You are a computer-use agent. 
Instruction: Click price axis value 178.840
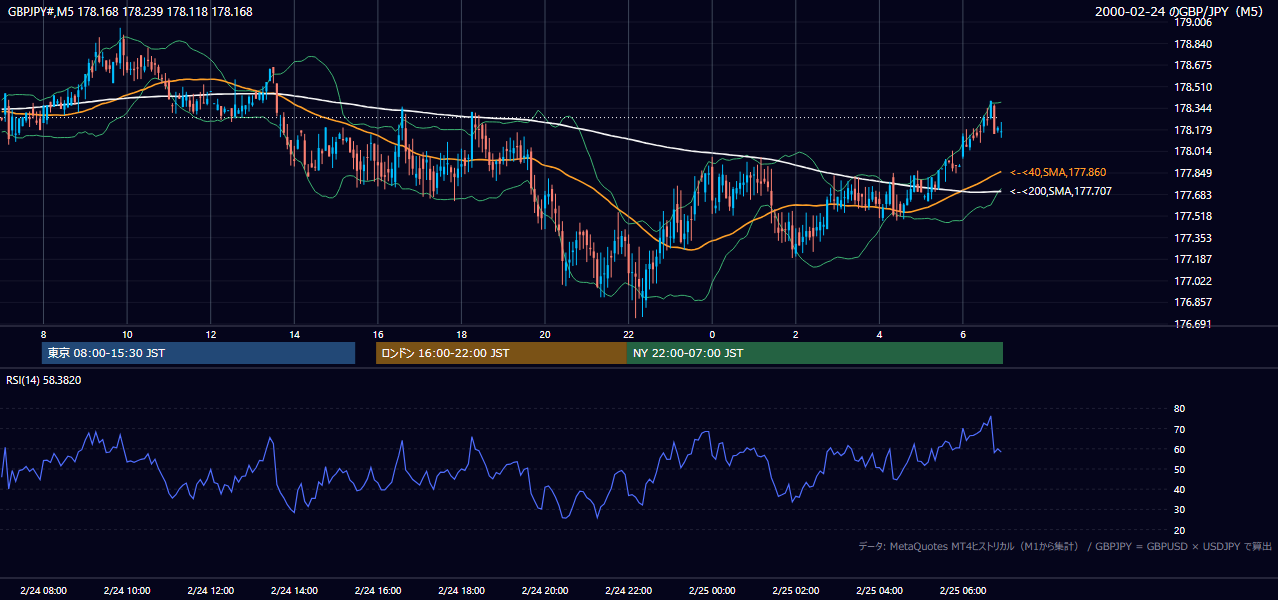1193,44
